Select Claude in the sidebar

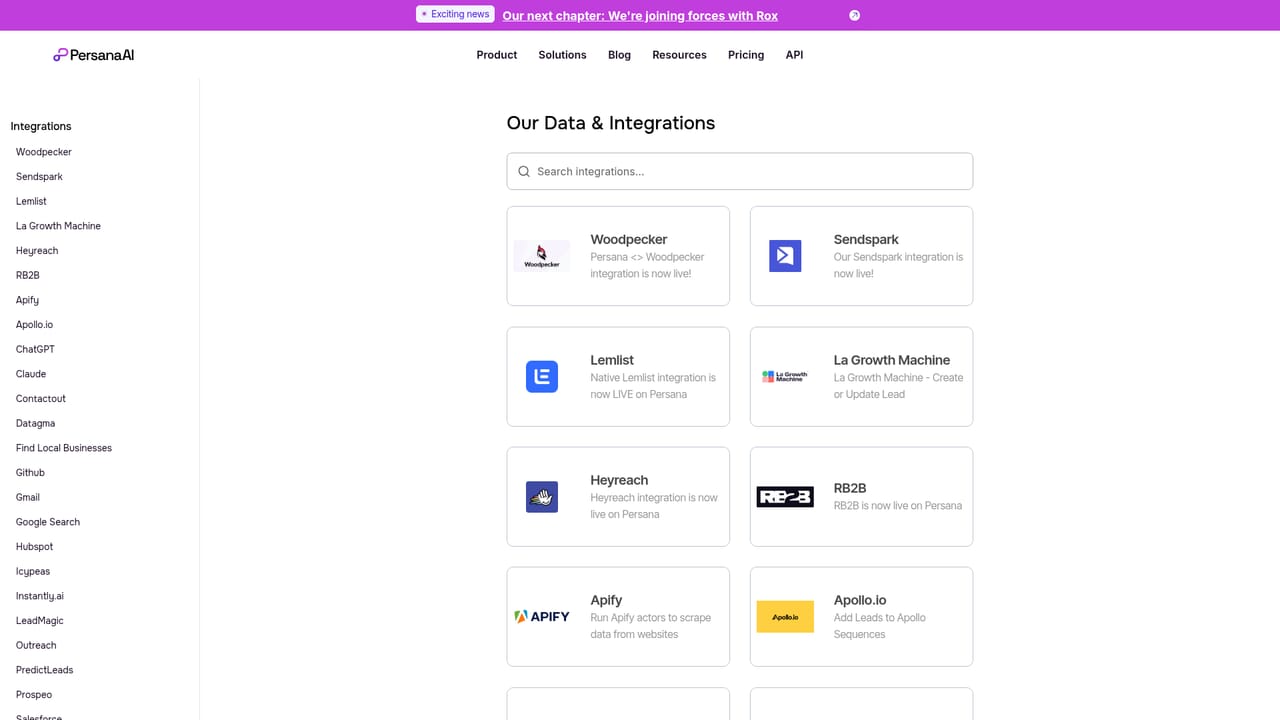click(x=31, y=374)
